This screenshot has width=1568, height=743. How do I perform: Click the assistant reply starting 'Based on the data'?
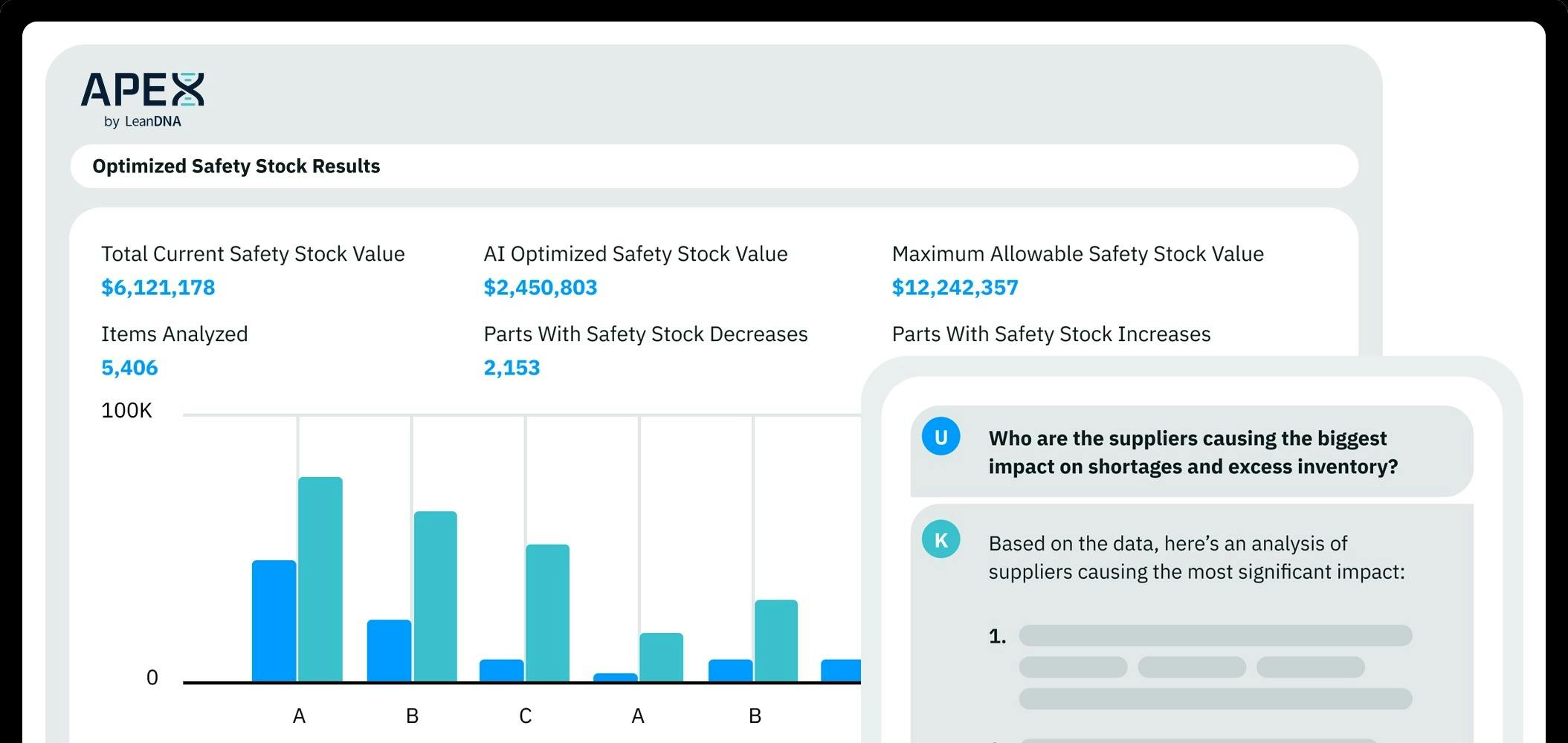(1196, 557)
